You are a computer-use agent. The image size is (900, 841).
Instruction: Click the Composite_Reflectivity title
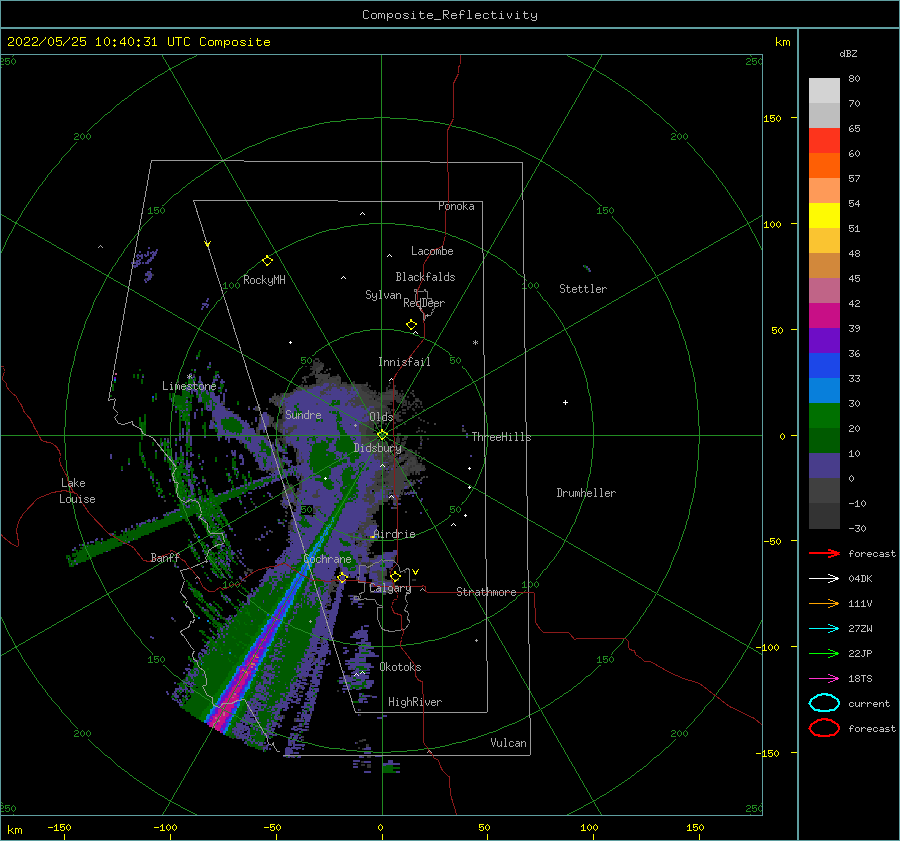pyautogui.click(x=450, y=15)
